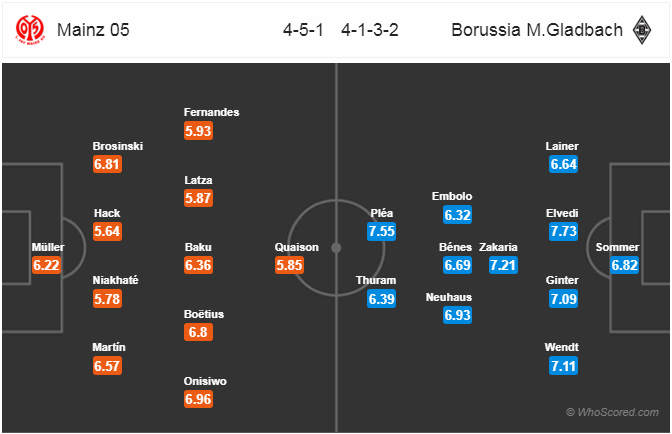Select Quaison's 5.85 rating badge

(289, 265)
